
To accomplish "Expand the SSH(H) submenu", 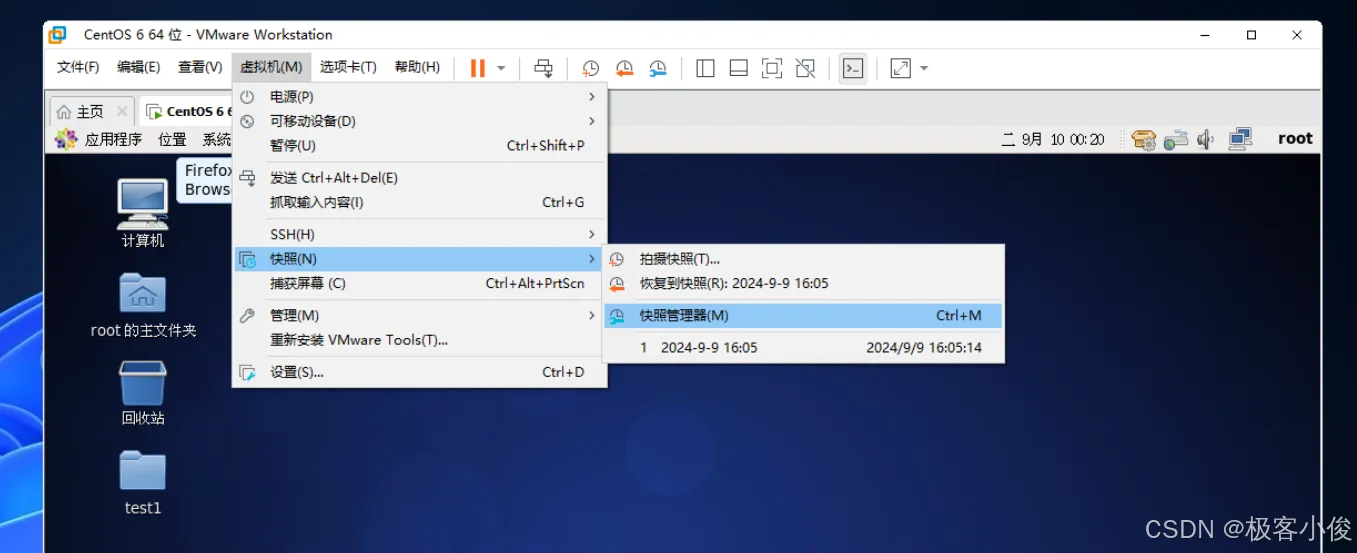I will click(420, 234).
